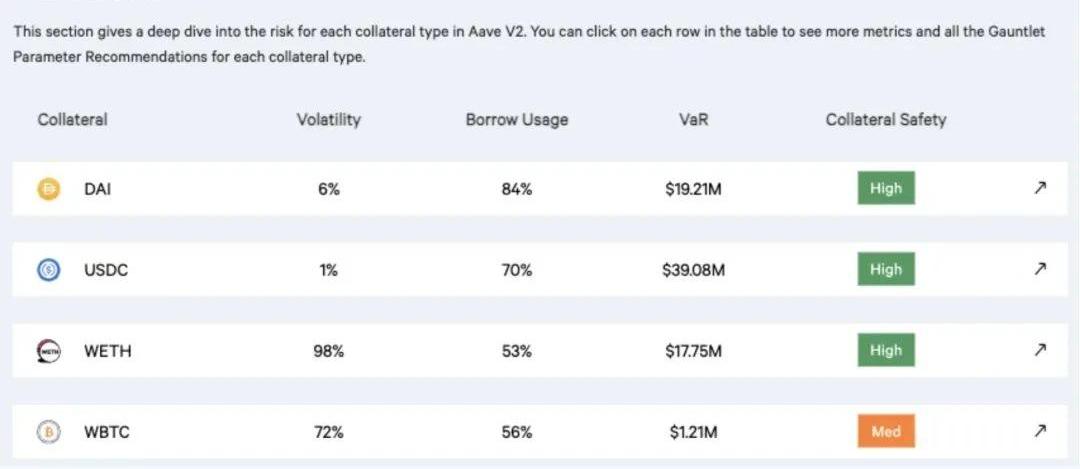Click the Collateral column header
This screenshot has height=469, width=1080.
coord(72,120)
